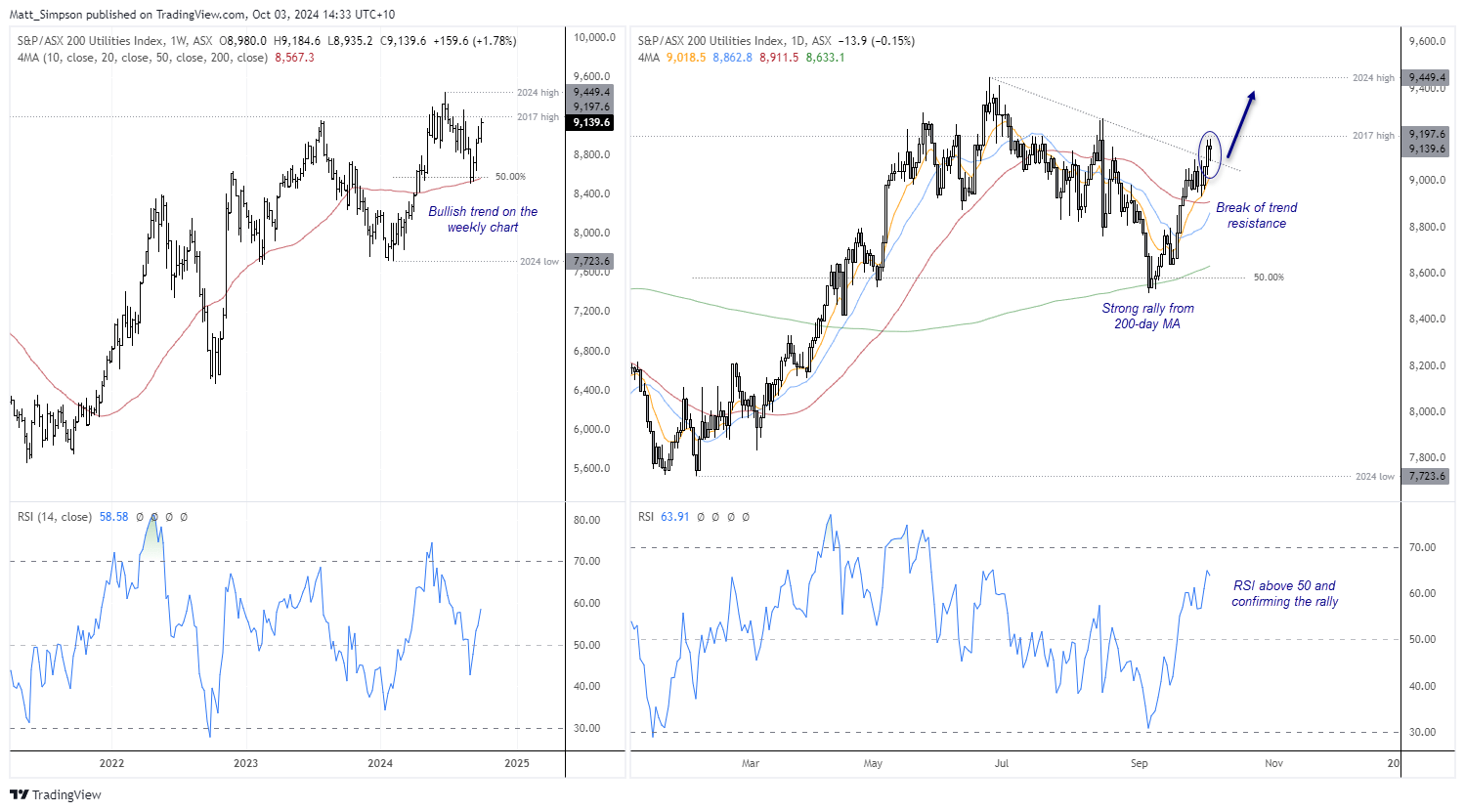Click the '2017 high' label on weekly chart
The height and width of the screenshot is (812, 1465).
coord(538,117)
